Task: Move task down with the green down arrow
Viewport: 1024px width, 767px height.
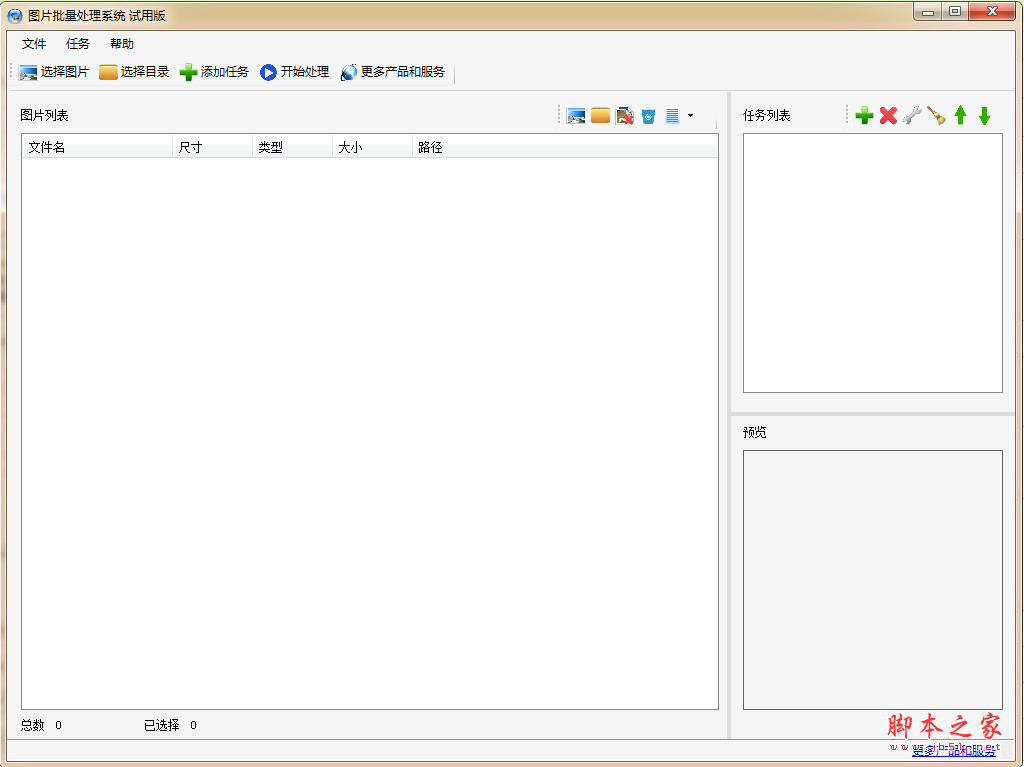Action: click(983, 115)
